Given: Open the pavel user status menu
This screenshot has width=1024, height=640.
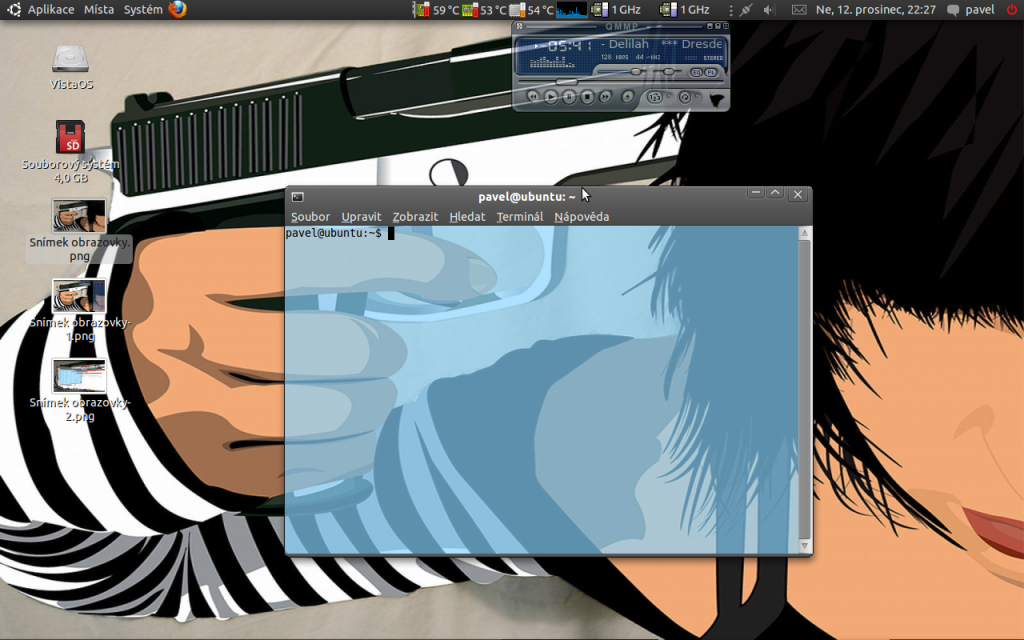Looking at the screenshot, I should click(x=970, y=10).
